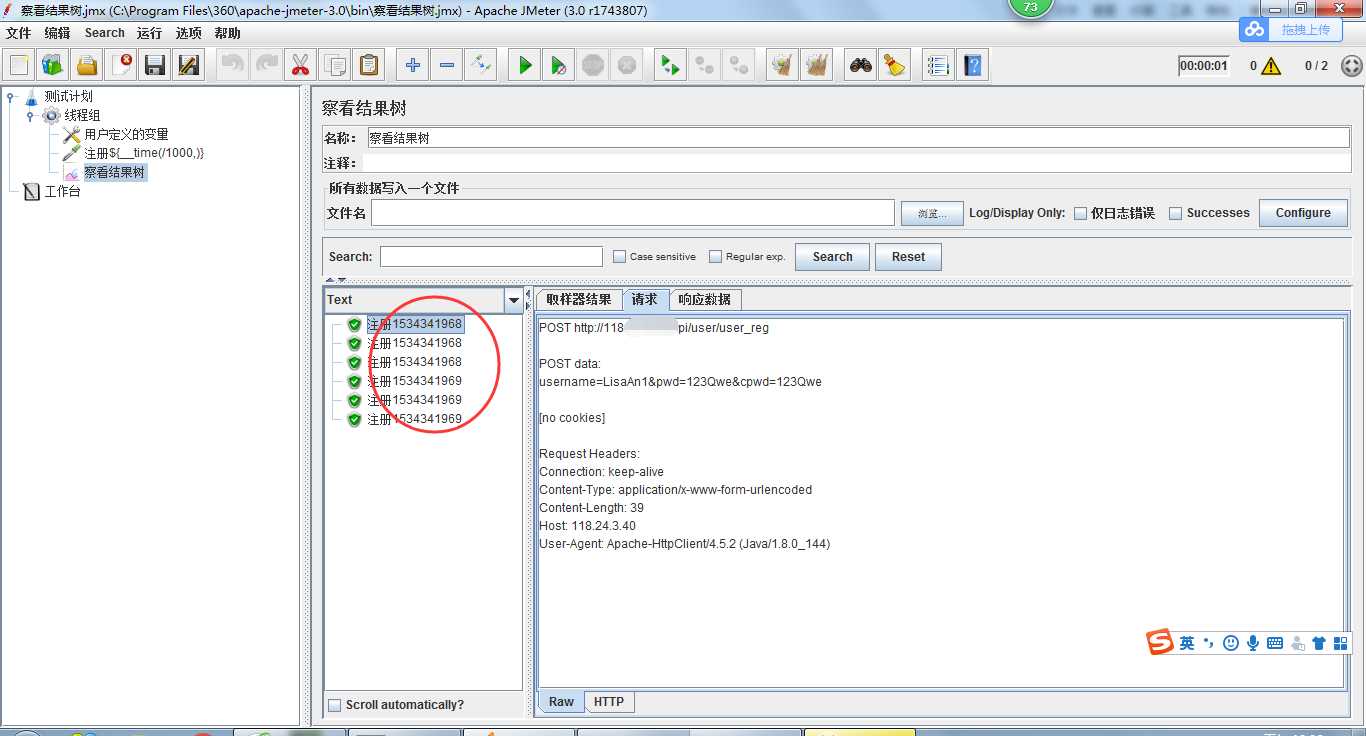The image size is (1366, 736).
Task: Tick the Successes checkbox
Action: coord(1176,213)
